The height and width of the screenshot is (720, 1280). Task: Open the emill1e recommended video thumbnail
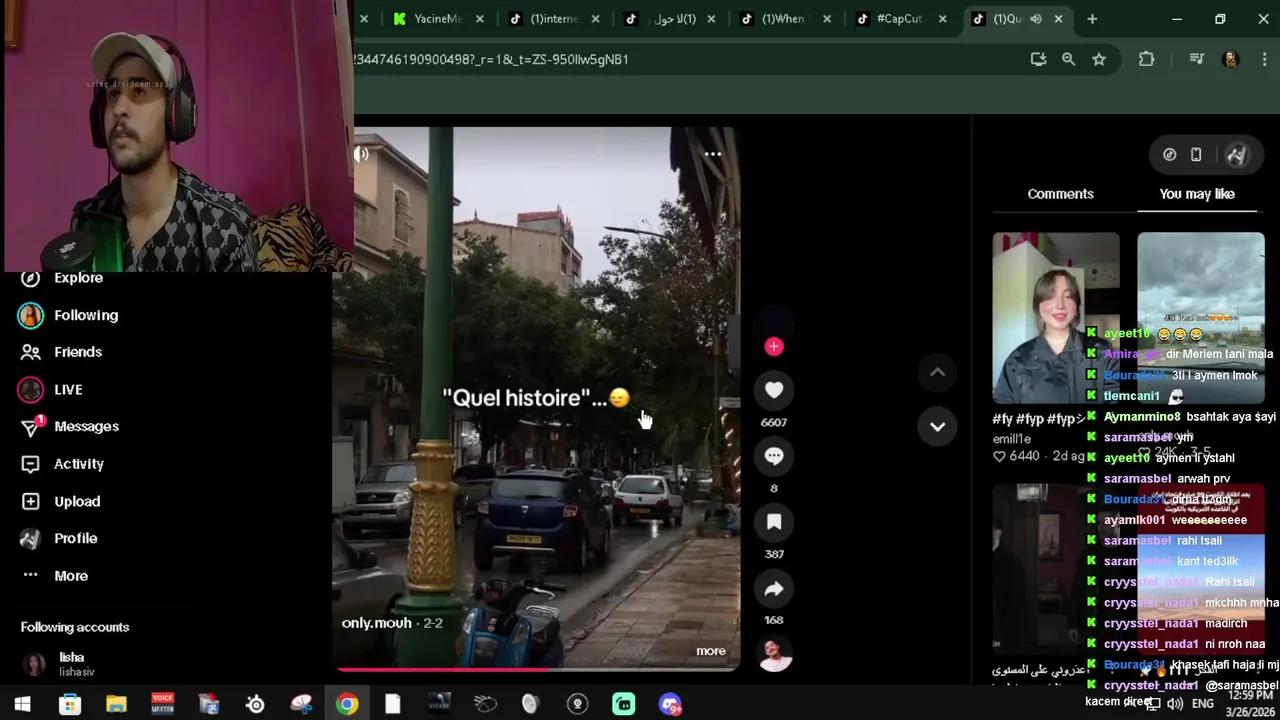tap(1056, 318)
